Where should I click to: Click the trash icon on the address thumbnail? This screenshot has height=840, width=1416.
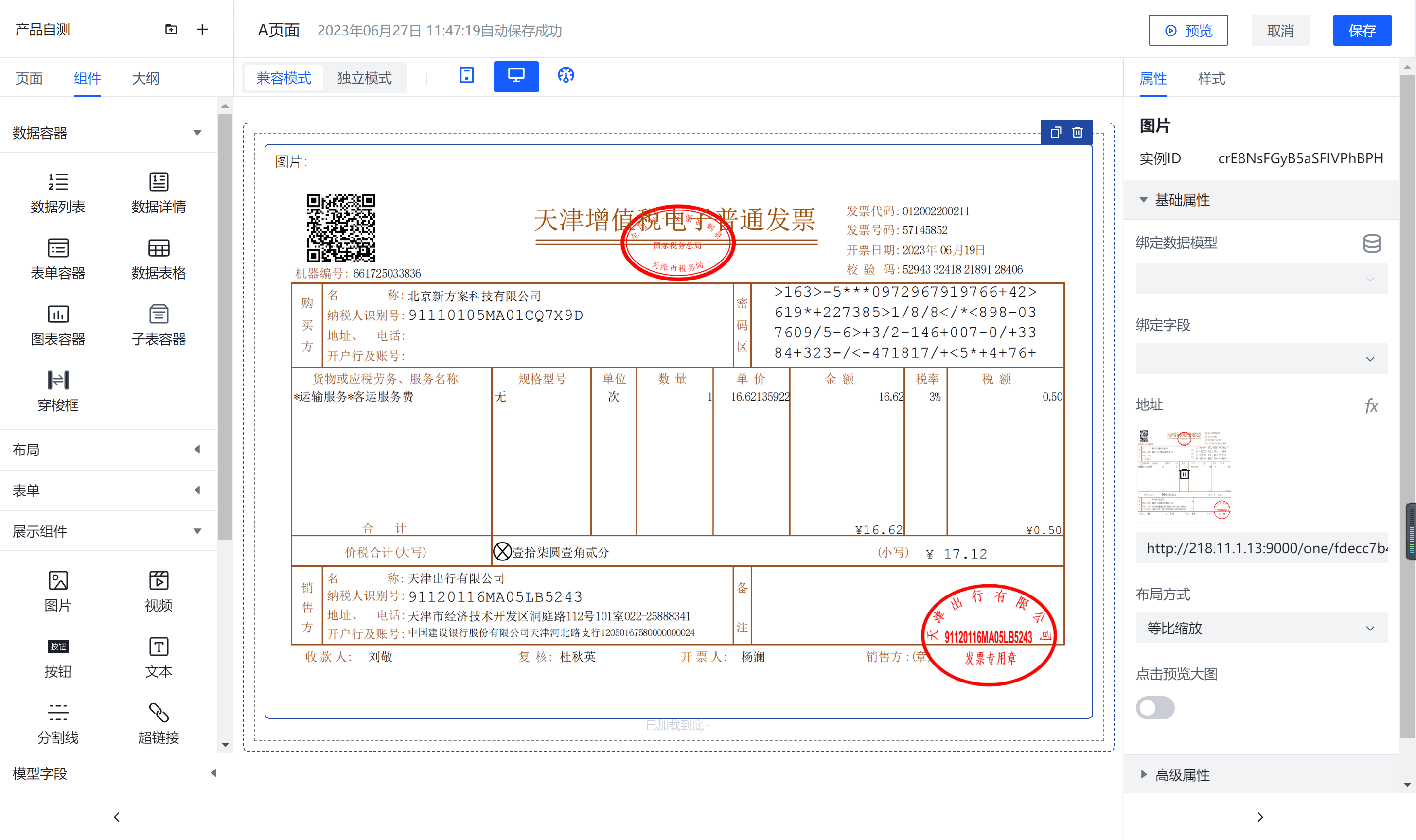(x=1184, y=474)
